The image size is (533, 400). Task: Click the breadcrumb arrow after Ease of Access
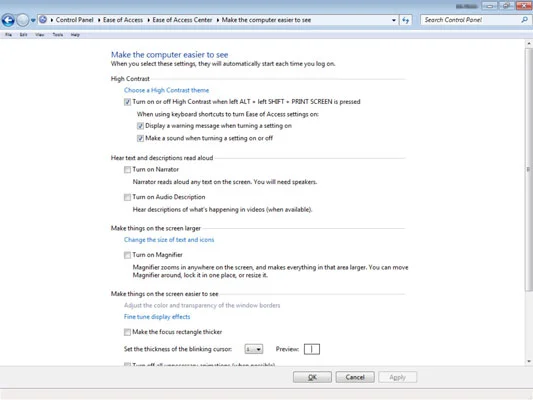tap(148, 20)
